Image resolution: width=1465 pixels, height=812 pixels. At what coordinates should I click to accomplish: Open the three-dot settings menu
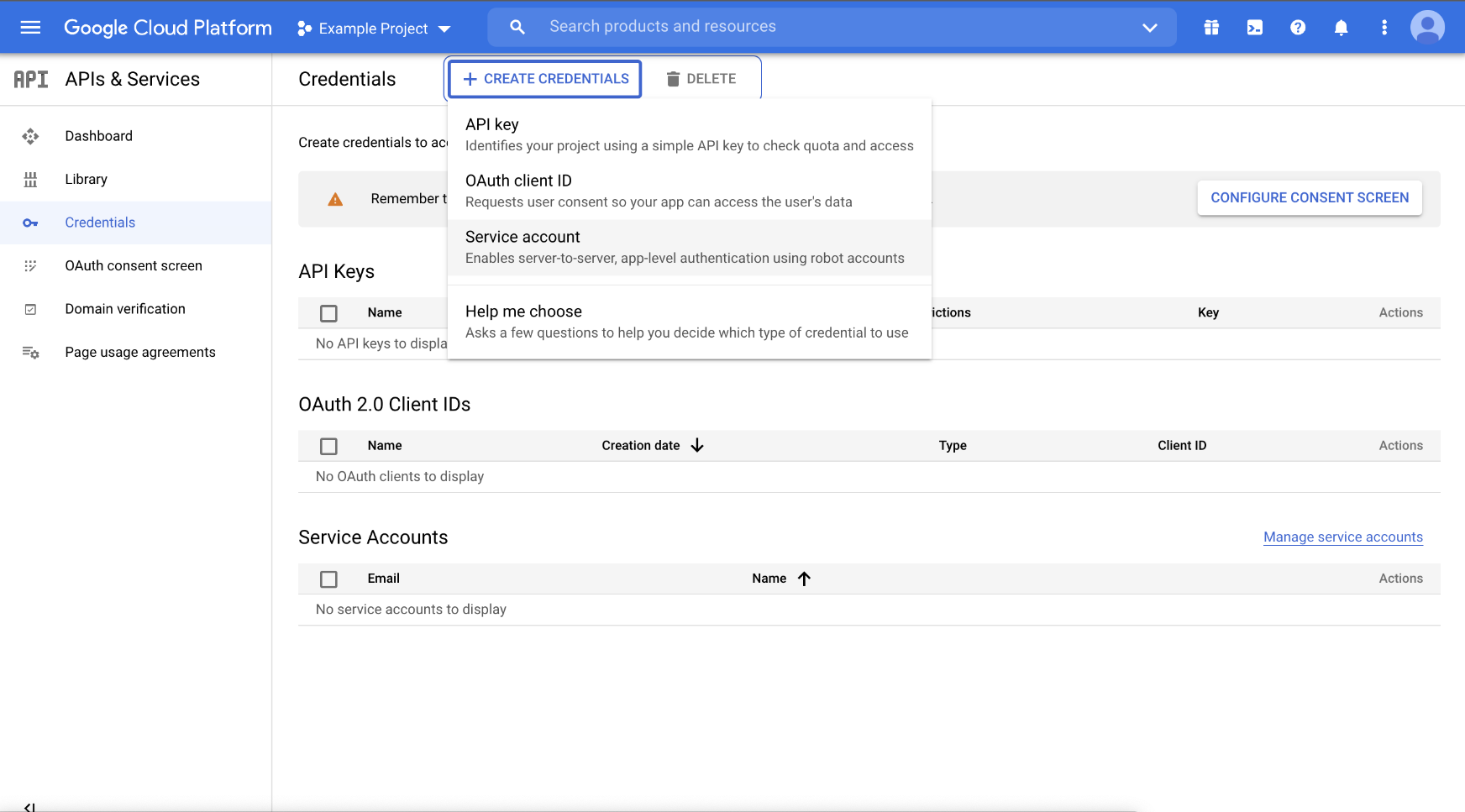pyautogui.click(x=1384, y=28)
